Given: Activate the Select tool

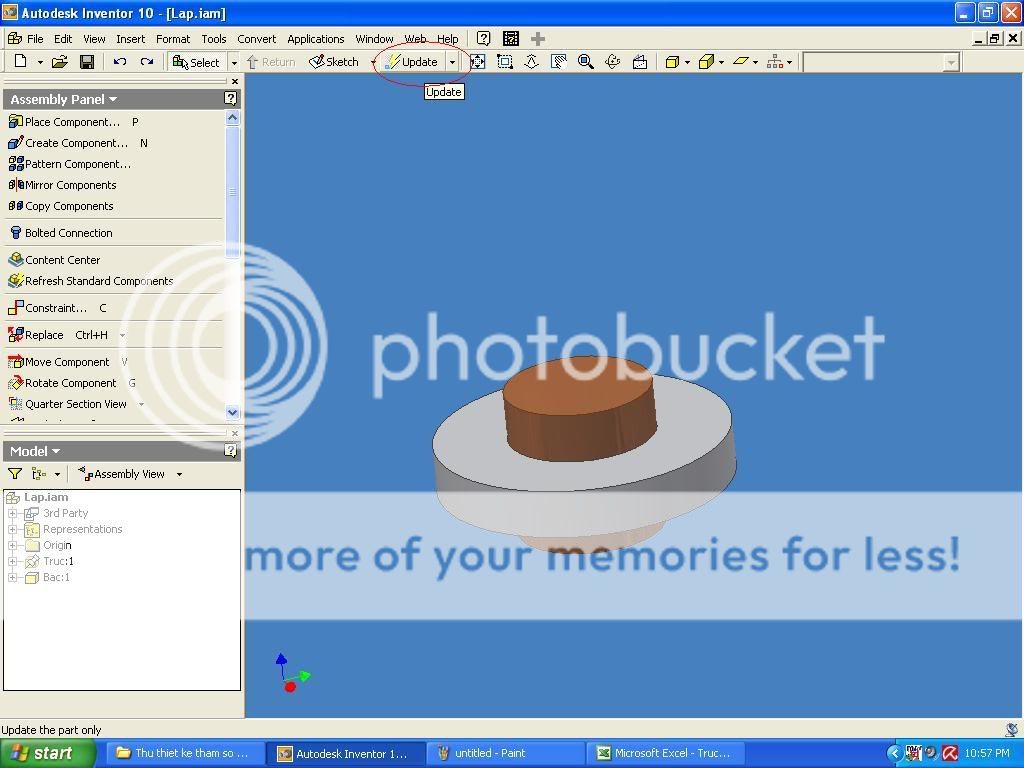Looking at the screenshot, I should tap(196, 62).
